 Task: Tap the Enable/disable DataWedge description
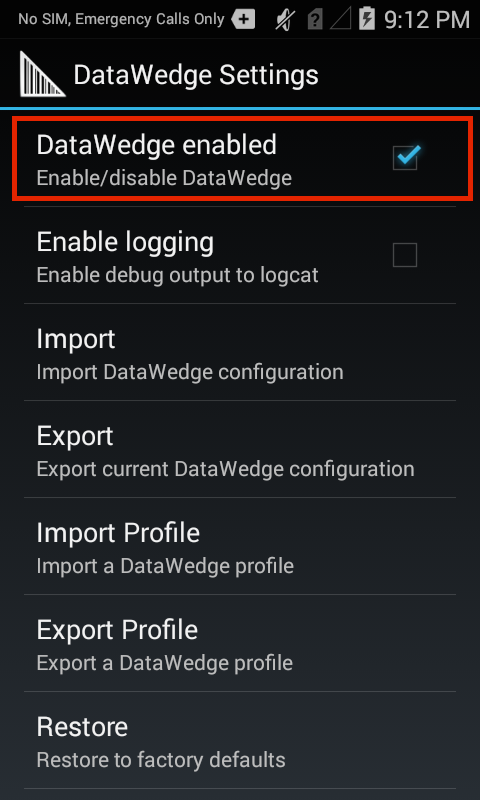[x=164, y=178]
